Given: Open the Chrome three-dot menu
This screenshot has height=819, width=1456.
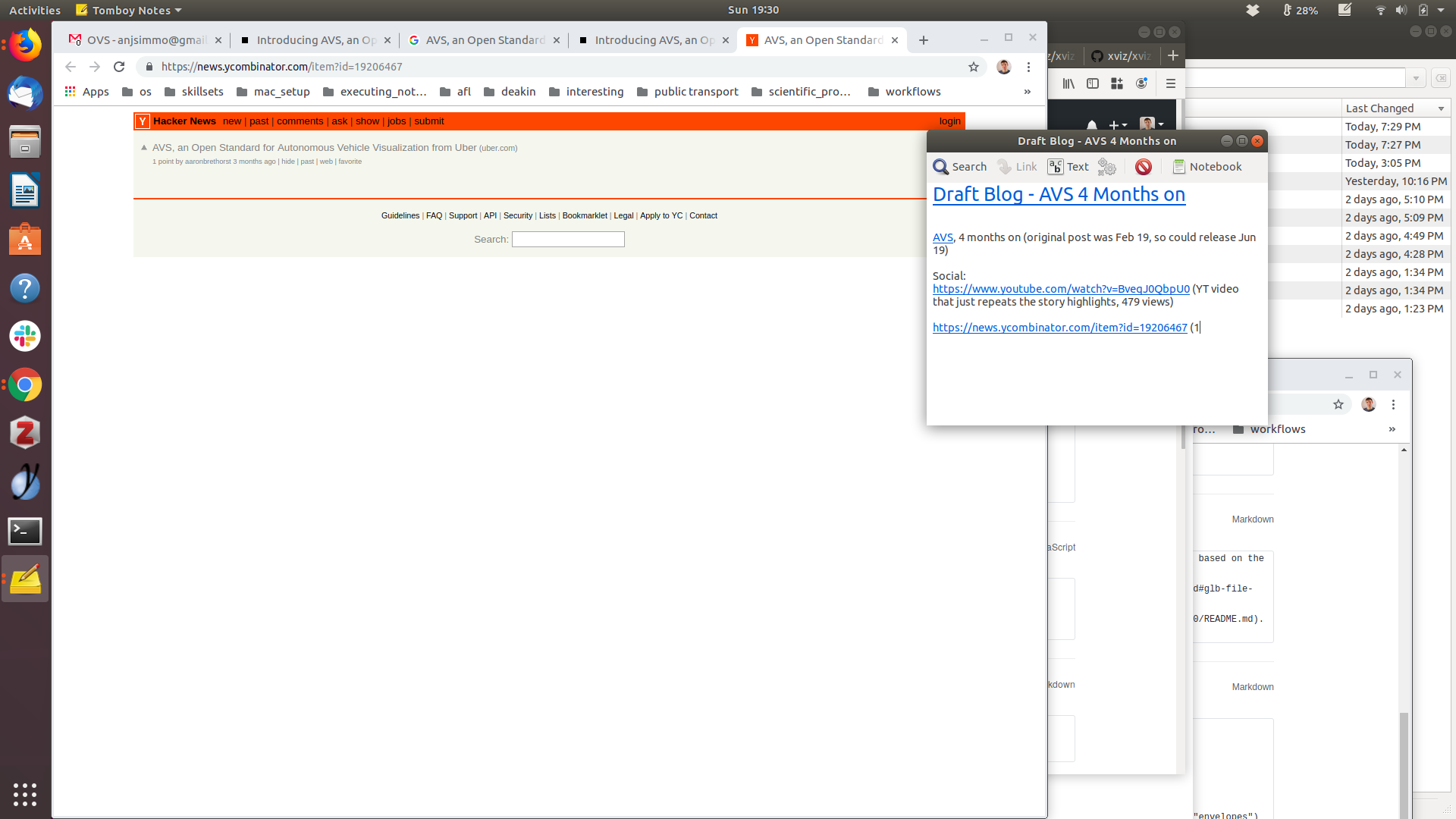Looking at the screenshot, I should point(1028,67).
